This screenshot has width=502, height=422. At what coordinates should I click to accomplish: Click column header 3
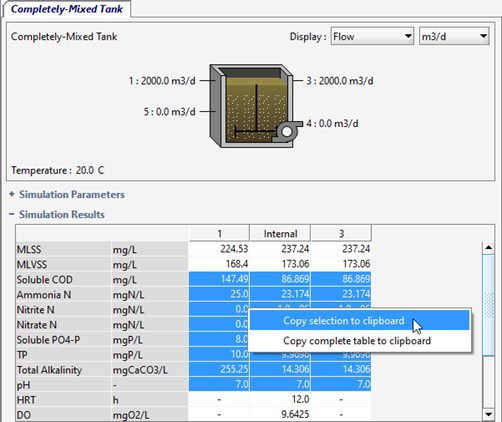tap(341, 233)
